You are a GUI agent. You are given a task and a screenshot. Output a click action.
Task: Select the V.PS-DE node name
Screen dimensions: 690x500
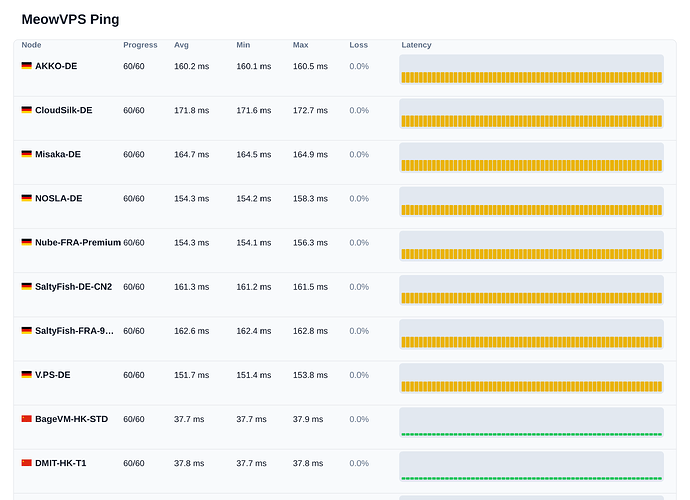pyautogui.click(x=53, y=375)
